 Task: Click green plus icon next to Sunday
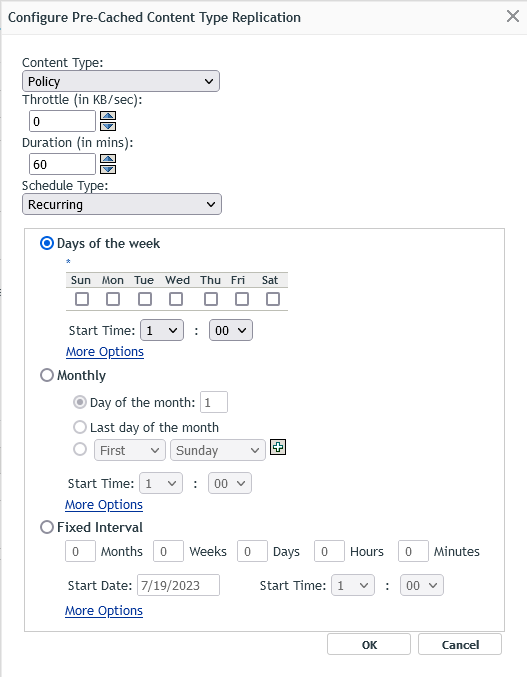[x=278, y=447]
